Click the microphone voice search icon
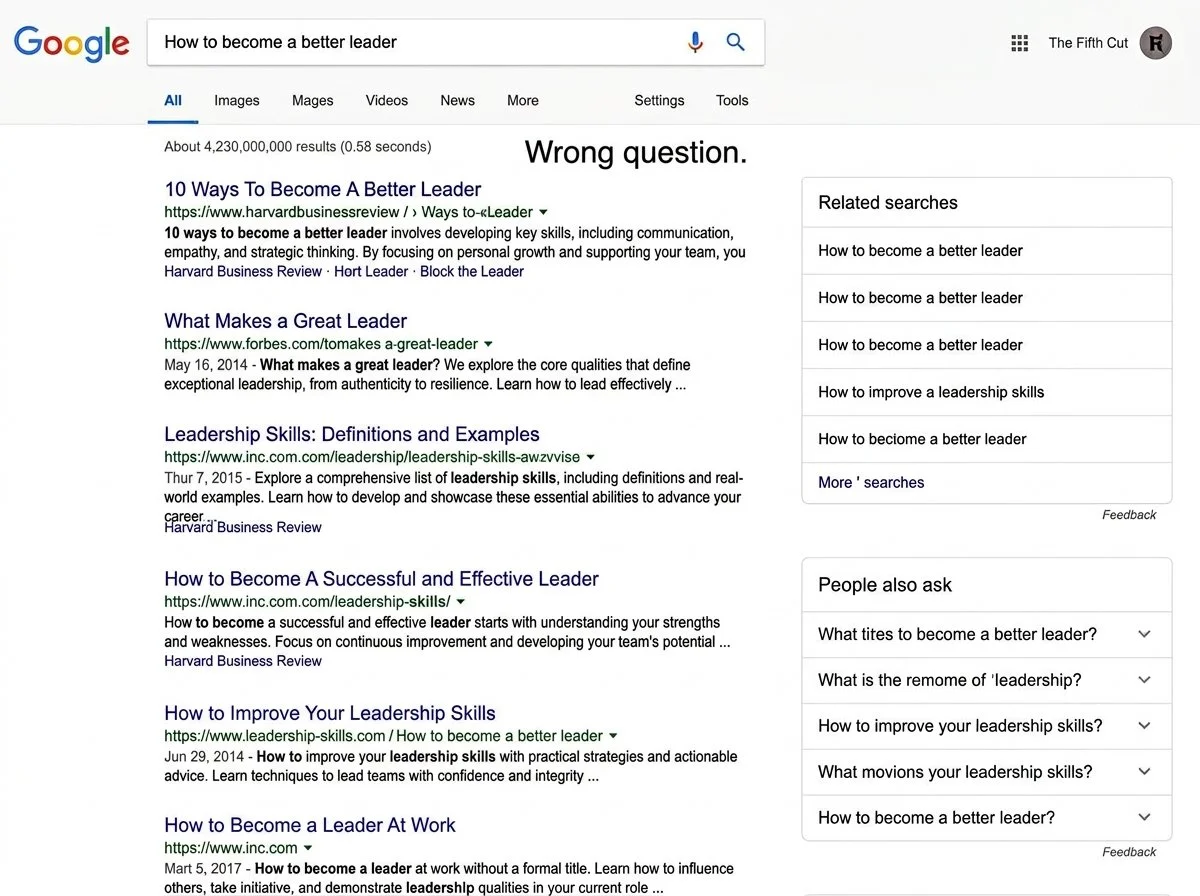Screen dimensions: 1200x896 [696, 42]
